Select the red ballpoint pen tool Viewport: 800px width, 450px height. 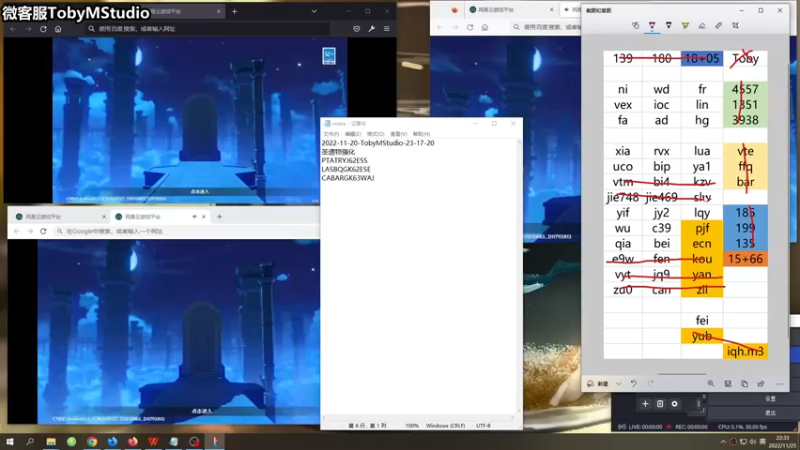(x=652, y=25)
